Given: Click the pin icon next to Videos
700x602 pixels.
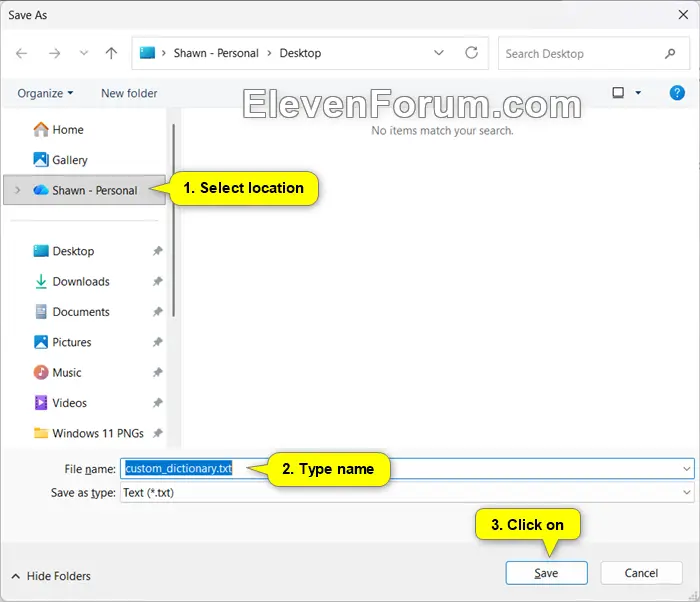Looking at the screenshot, I should pyautogui.click(x=157, y=403).
